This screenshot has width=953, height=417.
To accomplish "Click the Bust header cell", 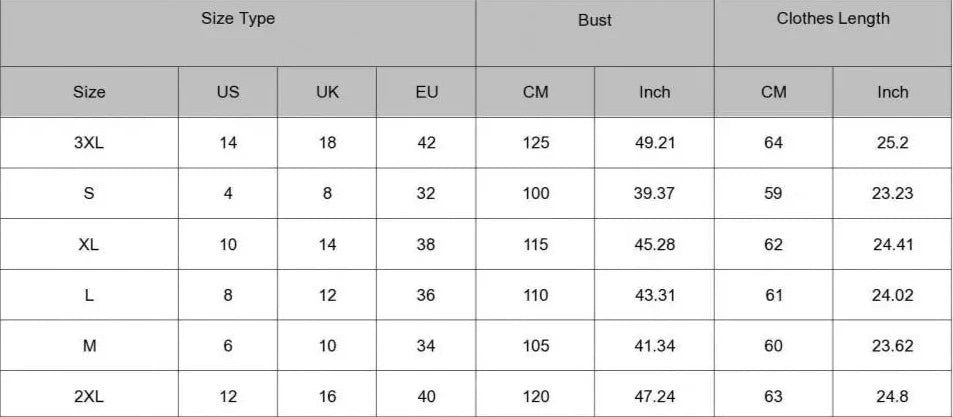I will click(595, 20).
